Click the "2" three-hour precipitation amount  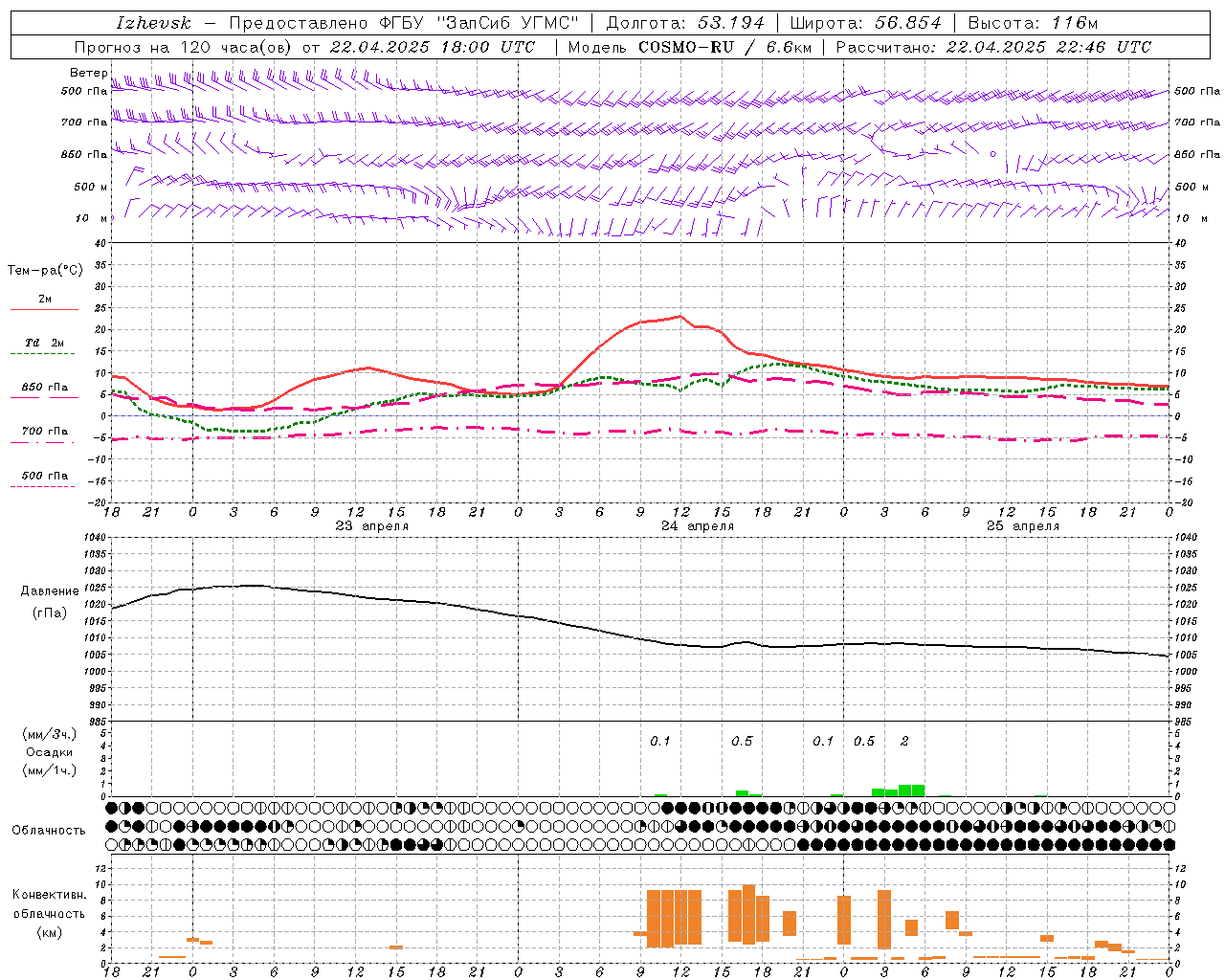pos(904,742)
